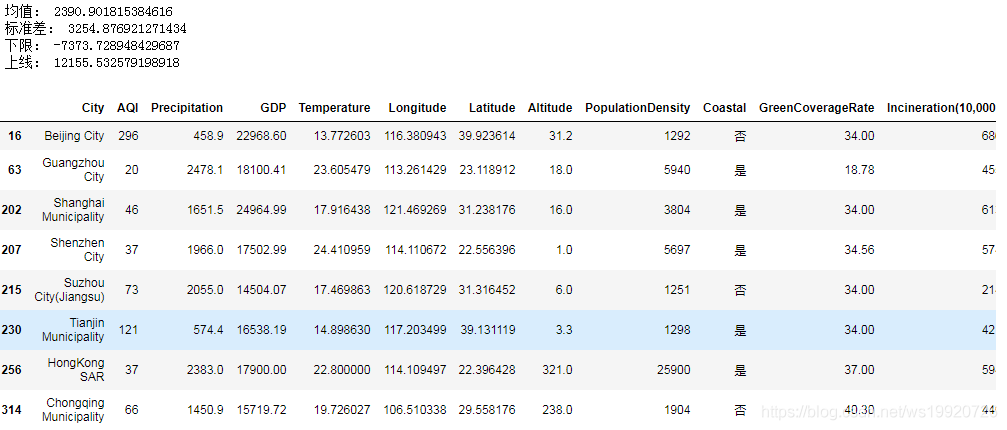Select the Beijing City cell
The image size is (1007, 430).
tap(74, 136)
